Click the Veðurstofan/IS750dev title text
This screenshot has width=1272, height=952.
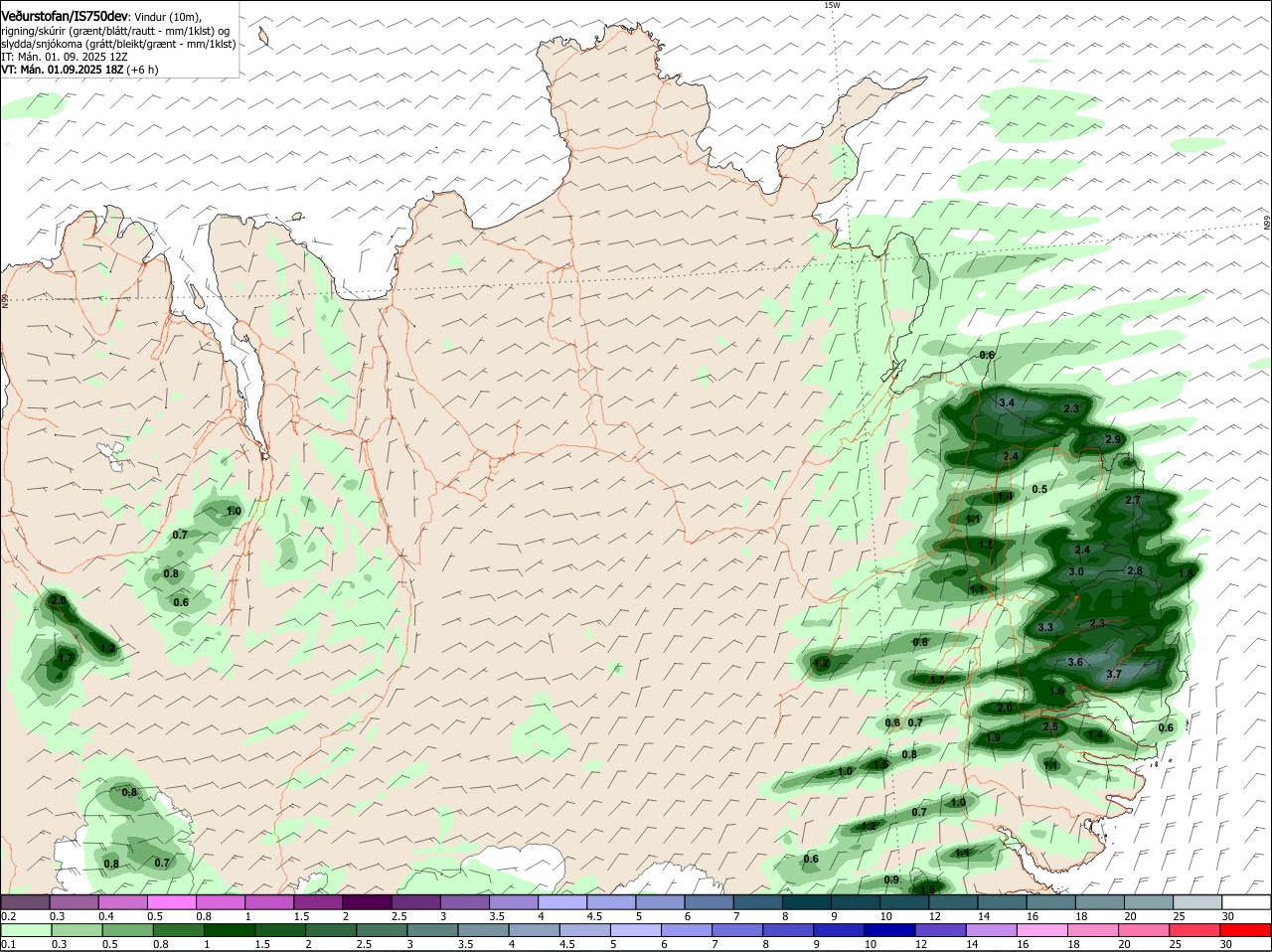point(65,16)
